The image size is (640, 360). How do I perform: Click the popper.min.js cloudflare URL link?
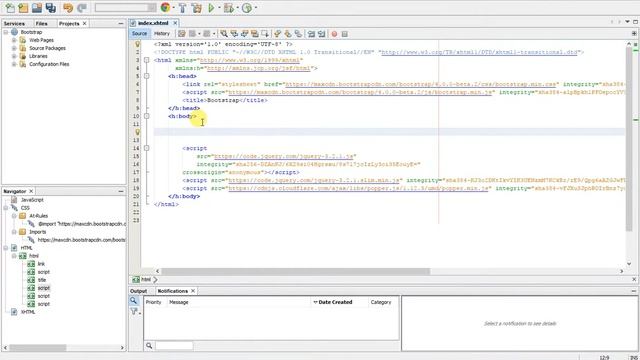358,188
